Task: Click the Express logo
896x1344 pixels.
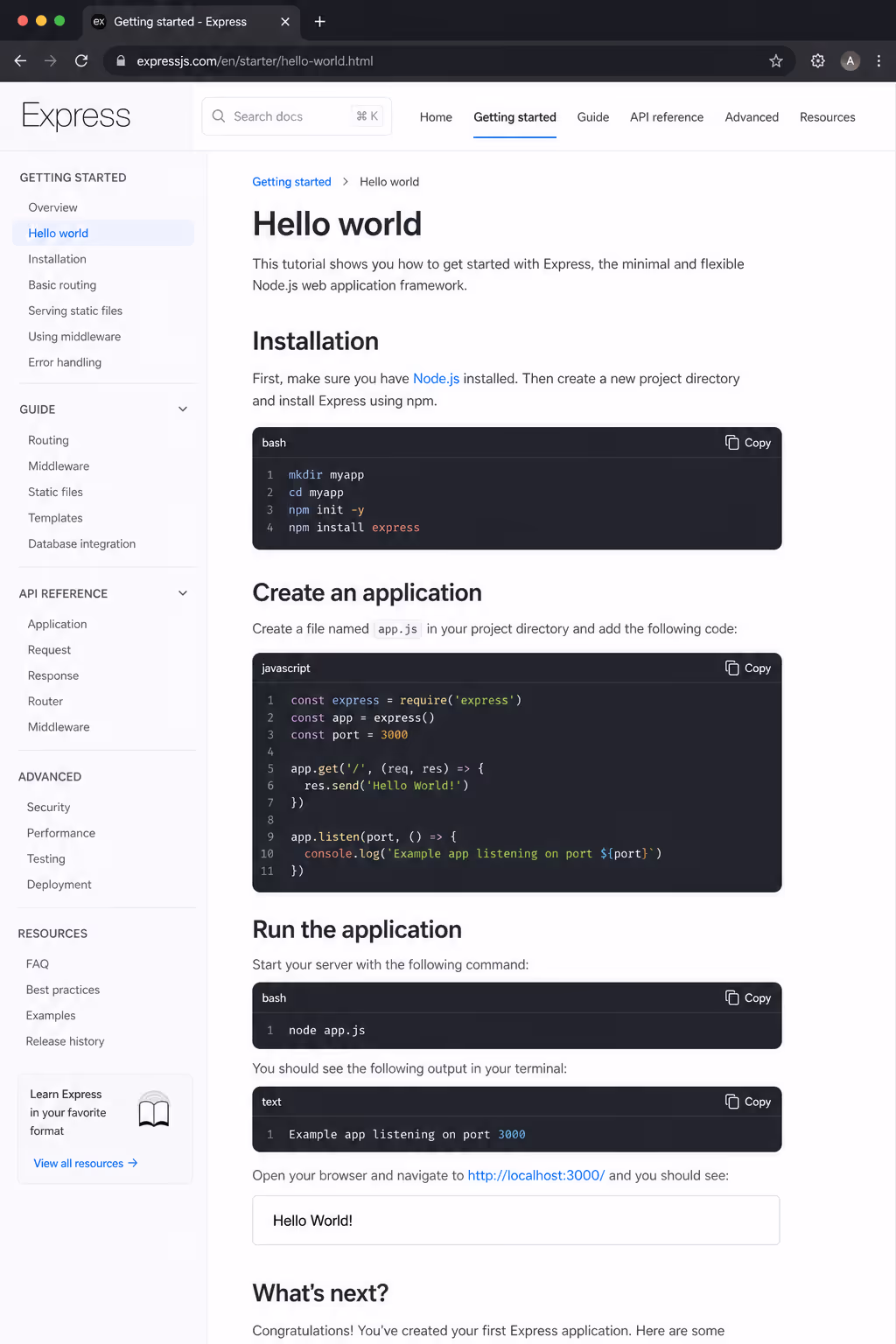Action: tap(76, 115)
